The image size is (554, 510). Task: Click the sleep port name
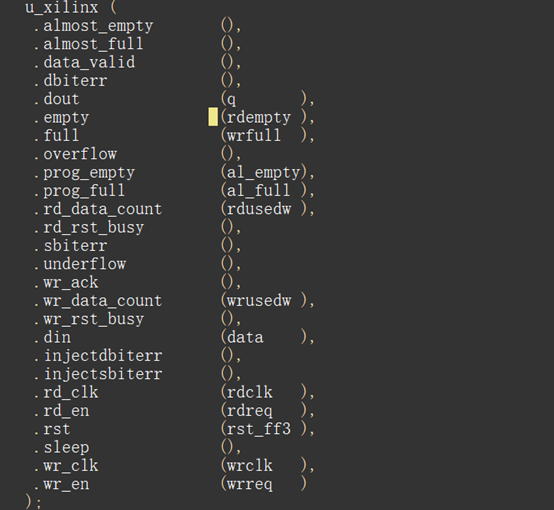[66, 448]
